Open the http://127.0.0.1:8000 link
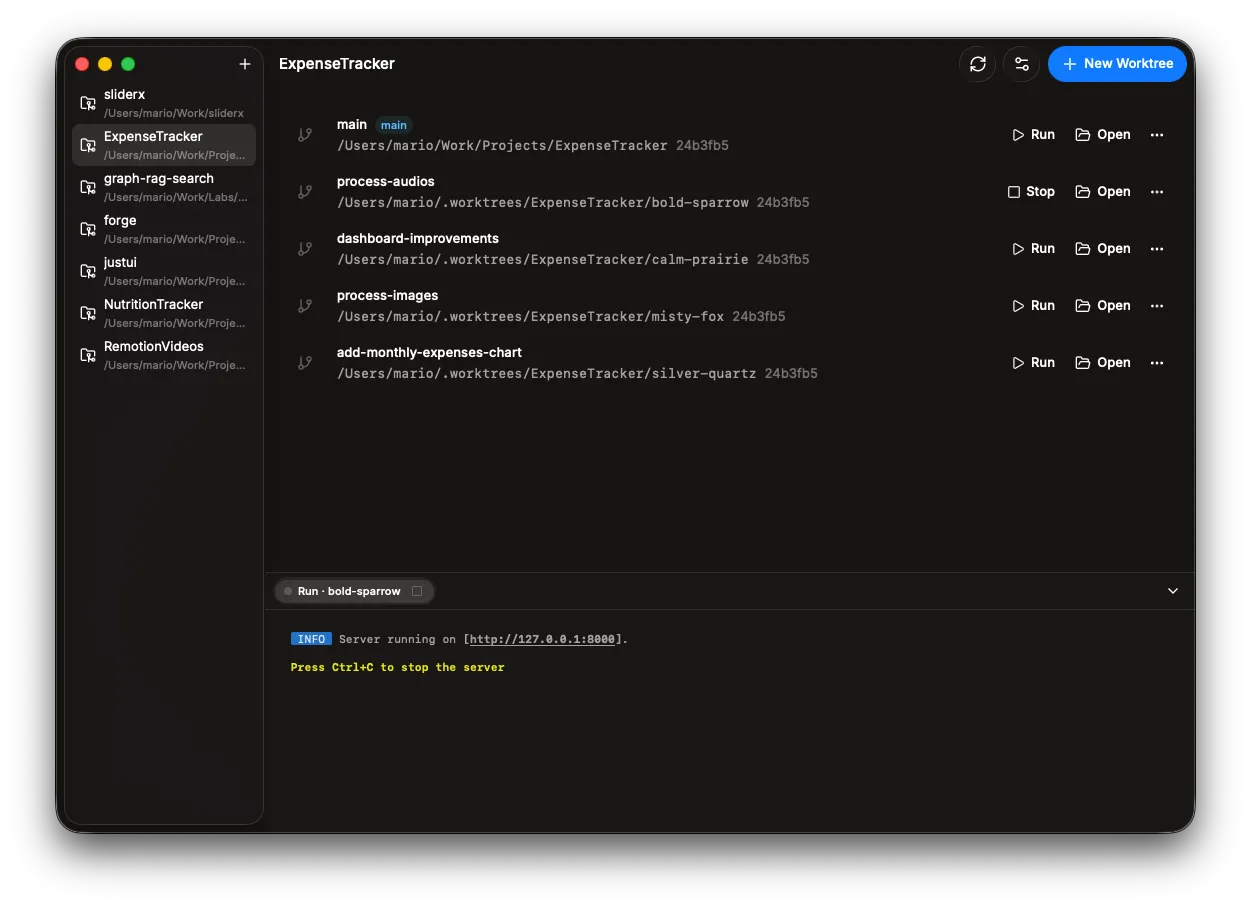 (x=543, y=639)
